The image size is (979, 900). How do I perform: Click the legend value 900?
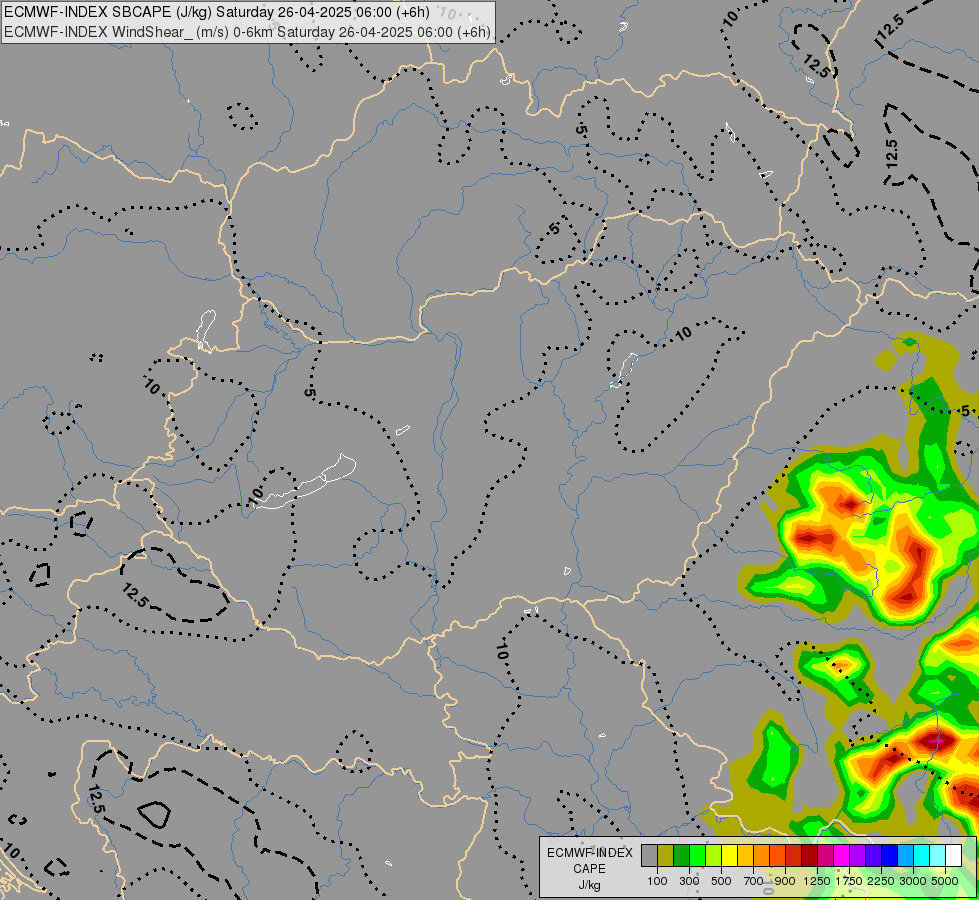coord(785,881)
